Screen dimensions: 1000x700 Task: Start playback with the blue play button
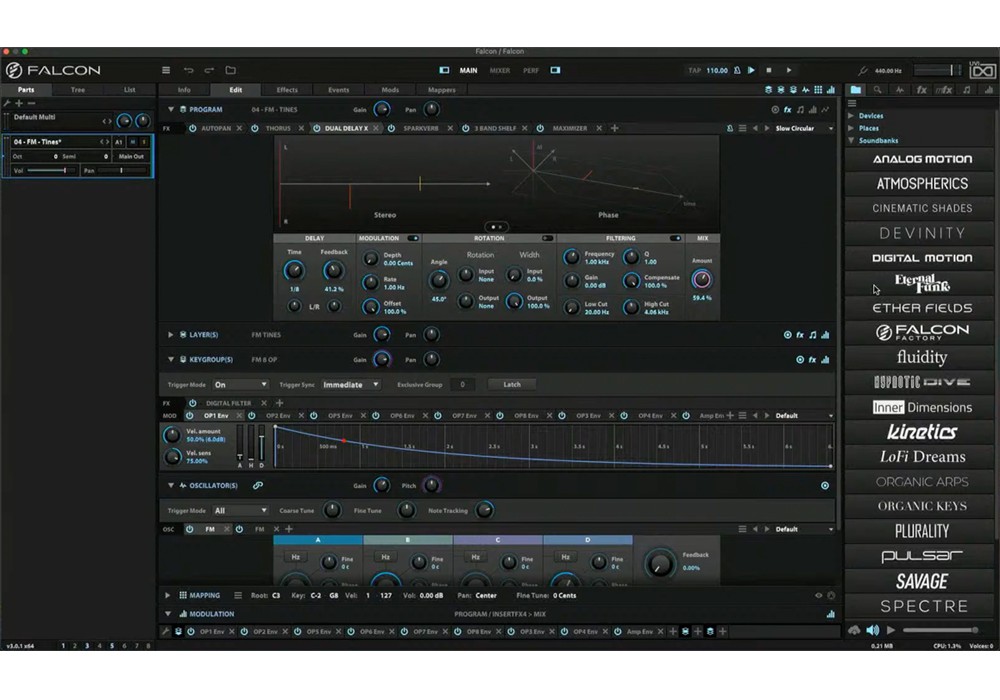coord(751,70)
